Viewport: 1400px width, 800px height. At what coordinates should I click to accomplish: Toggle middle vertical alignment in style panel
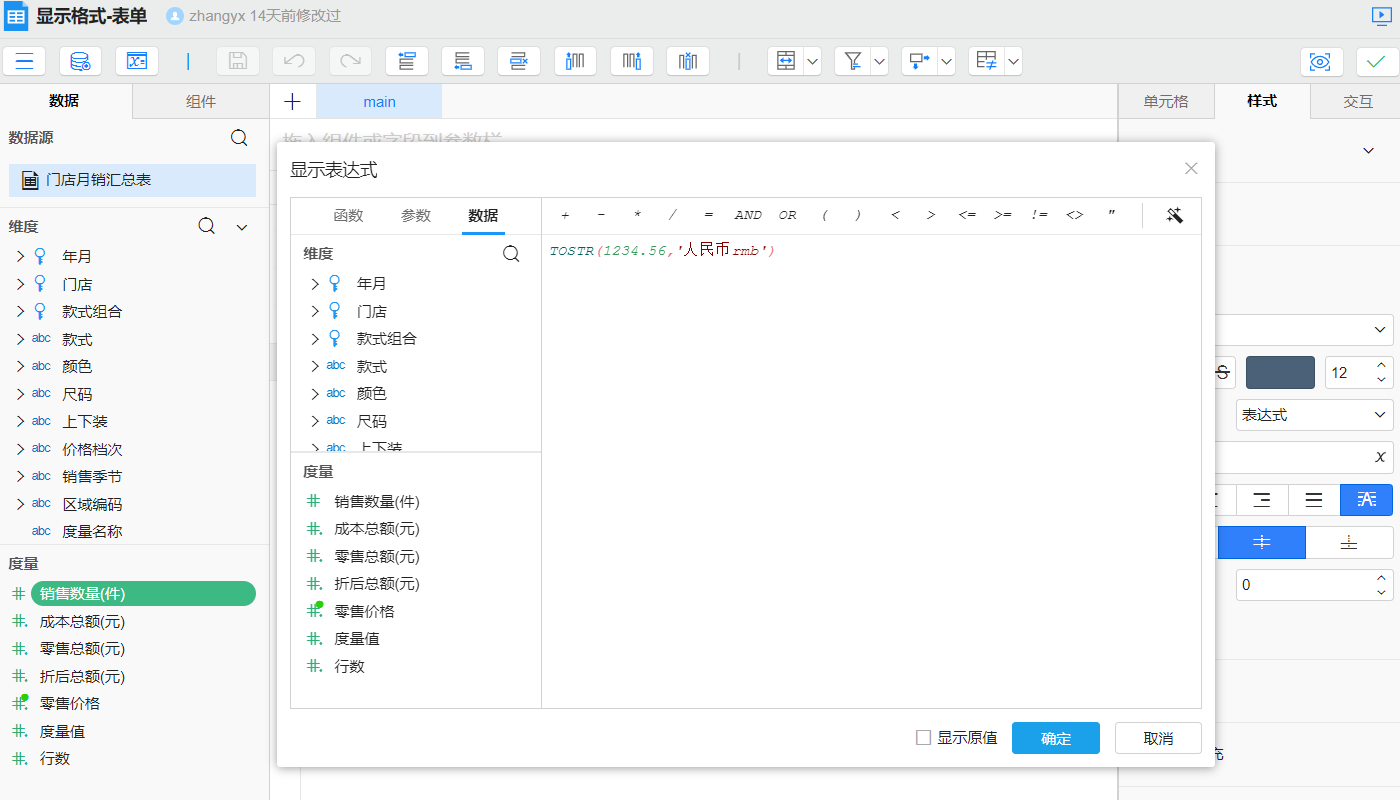click(x=1262, y=542)
